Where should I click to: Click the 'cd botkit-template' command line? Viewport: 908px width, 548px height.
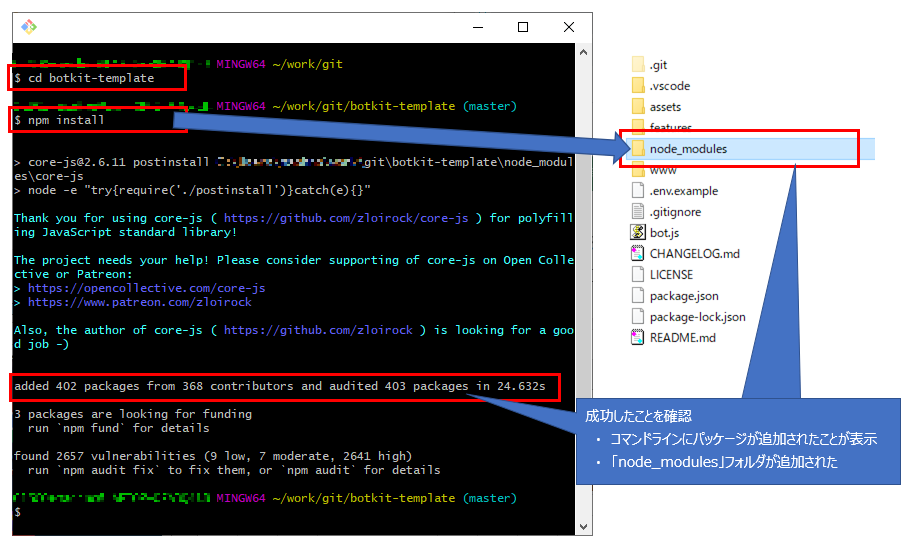(84, 78)
